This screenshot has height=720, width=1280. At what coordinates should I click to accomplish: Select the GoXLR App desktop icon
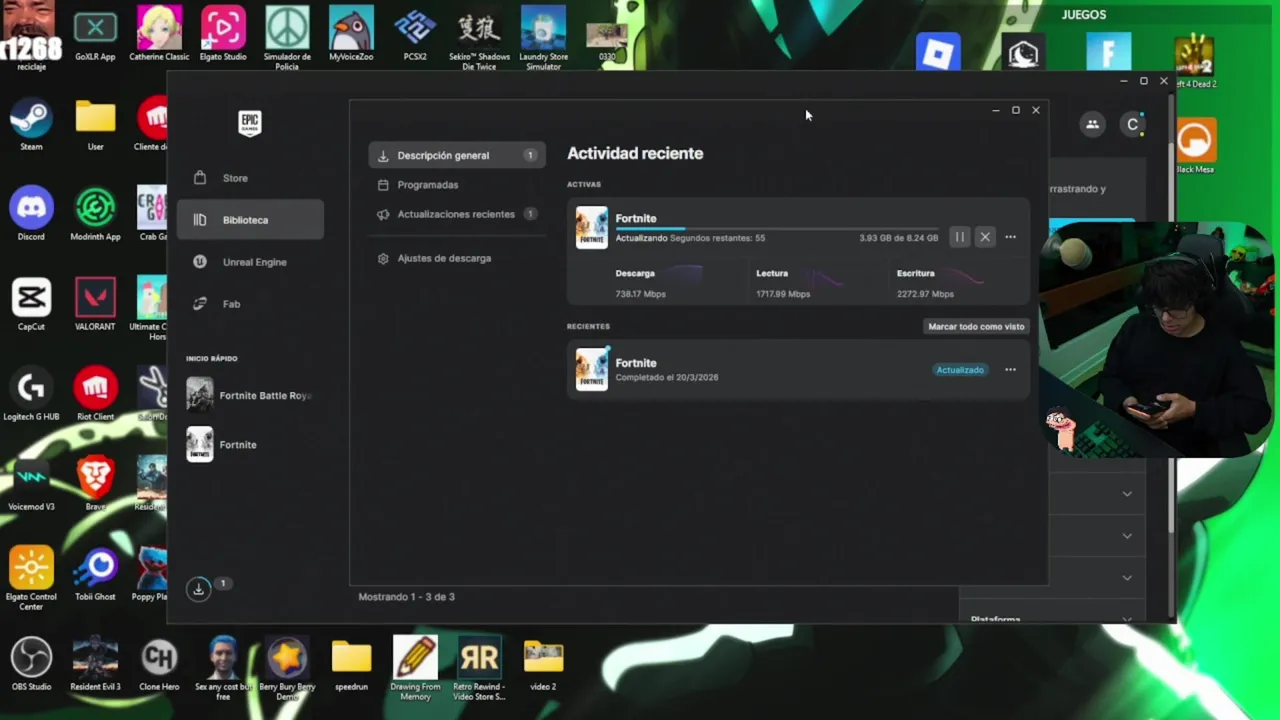[95, 35]
